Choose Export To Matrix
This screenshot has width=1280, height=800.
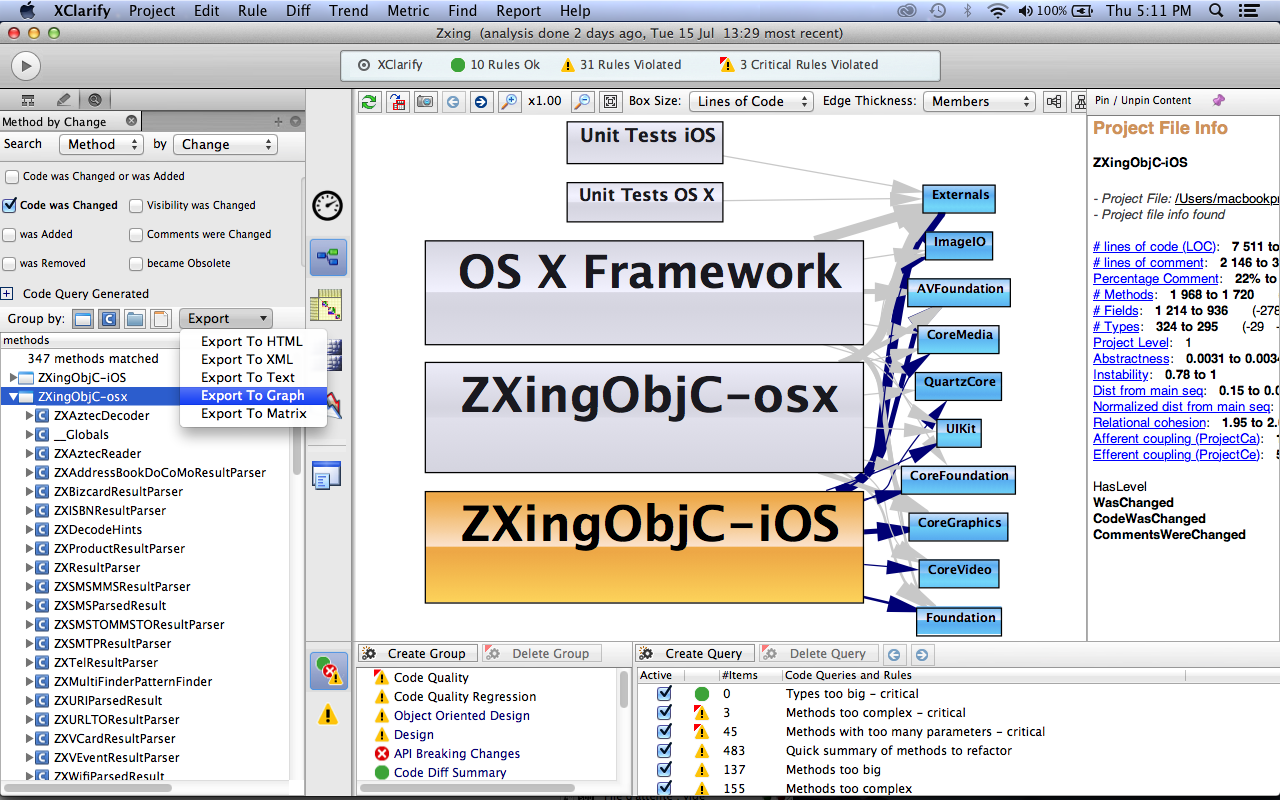click(253, 413)
